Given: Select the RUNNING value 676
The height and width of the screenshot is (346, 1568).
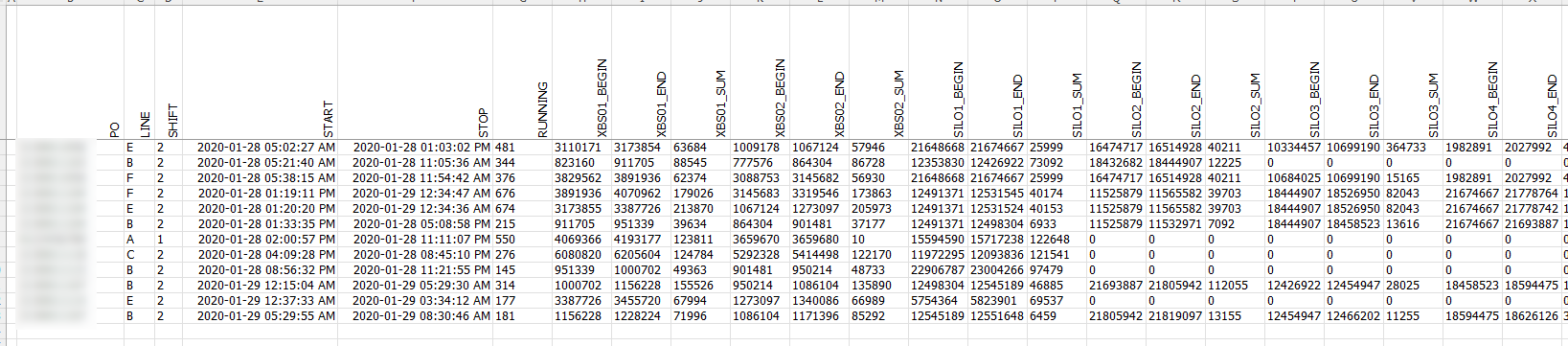Looking at the screenshot, I should (523, 194).
